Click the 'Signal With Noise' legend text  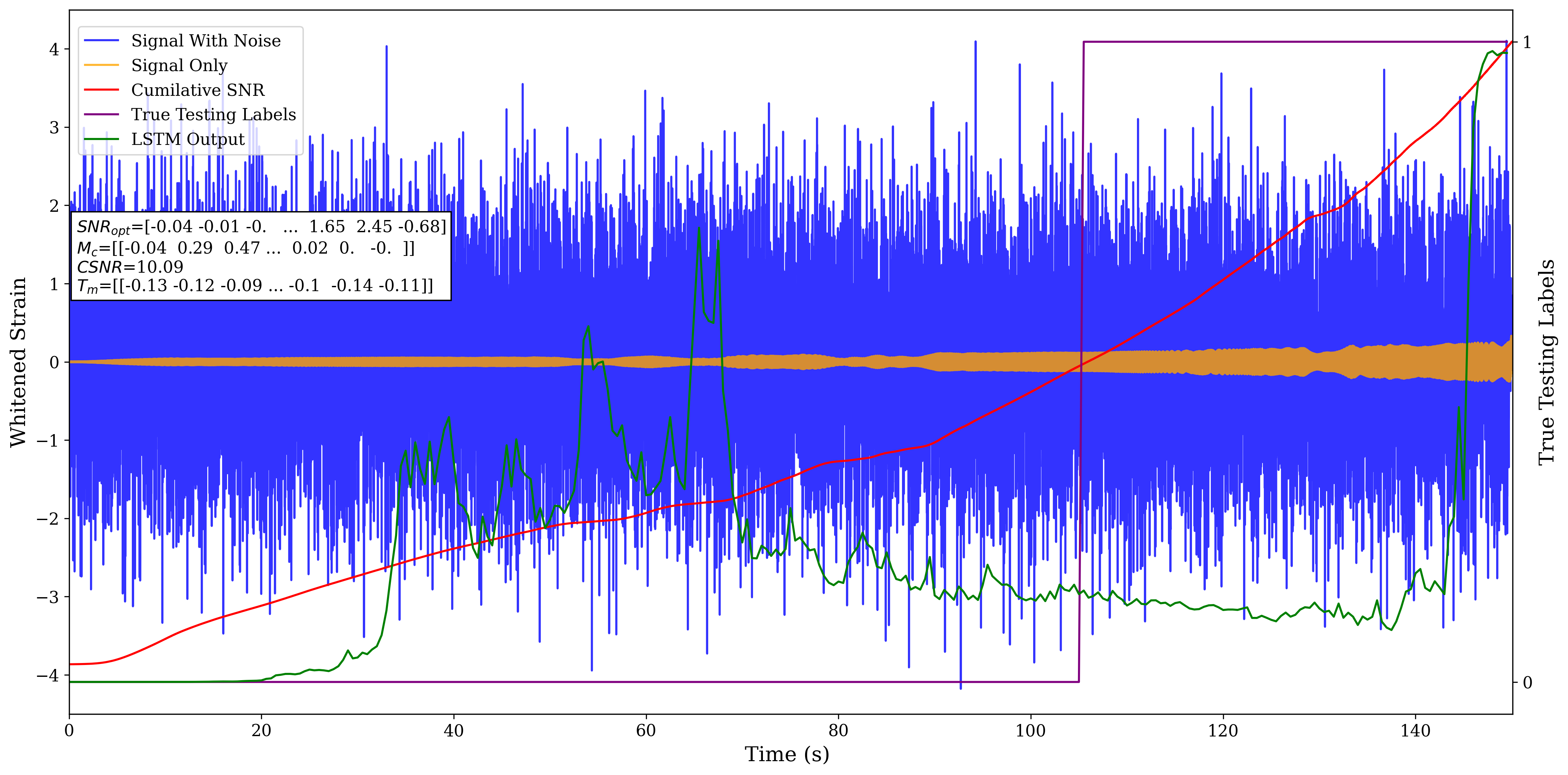(x=206, y=41)
